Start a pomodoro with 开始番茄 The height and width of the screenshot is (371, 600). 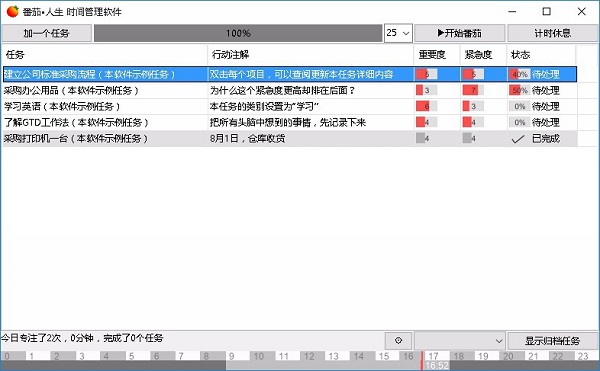[460, 33]
